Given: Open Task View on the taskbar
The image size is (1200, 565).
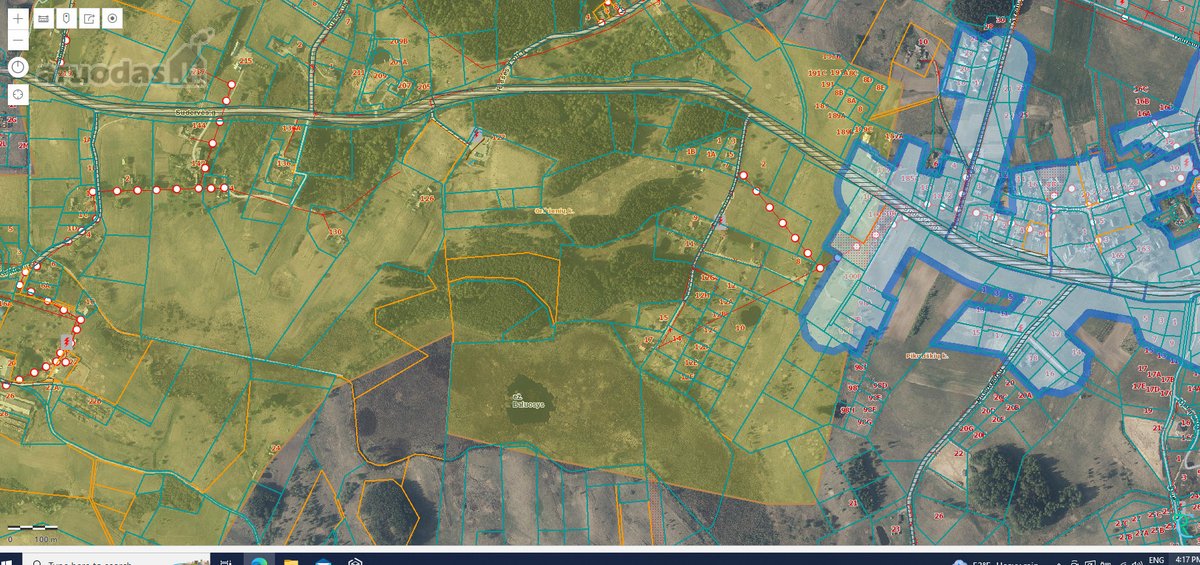Looking at the screenshot, I should click(x=226, y=561).
